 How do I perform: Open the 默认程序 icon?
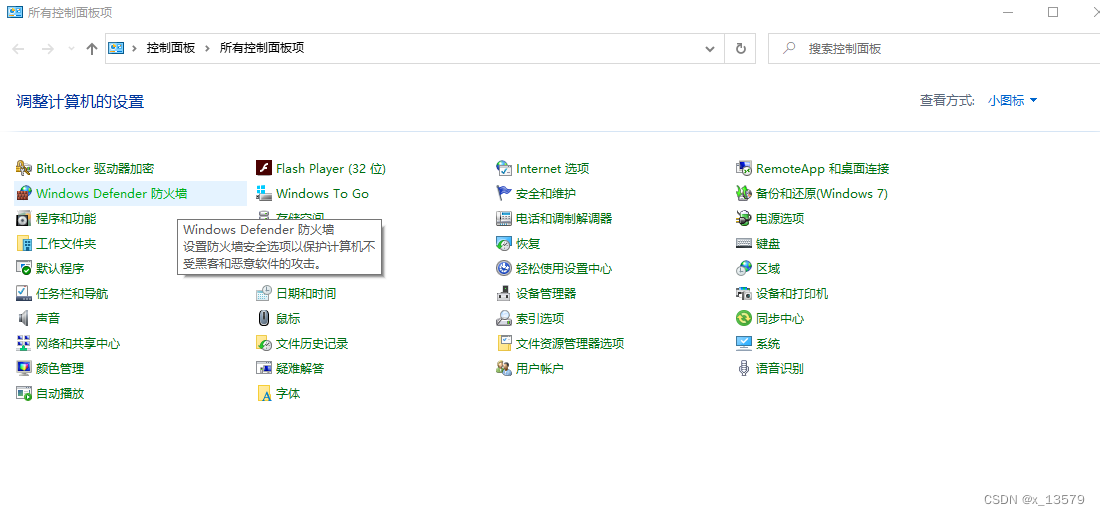click(24, 269)
